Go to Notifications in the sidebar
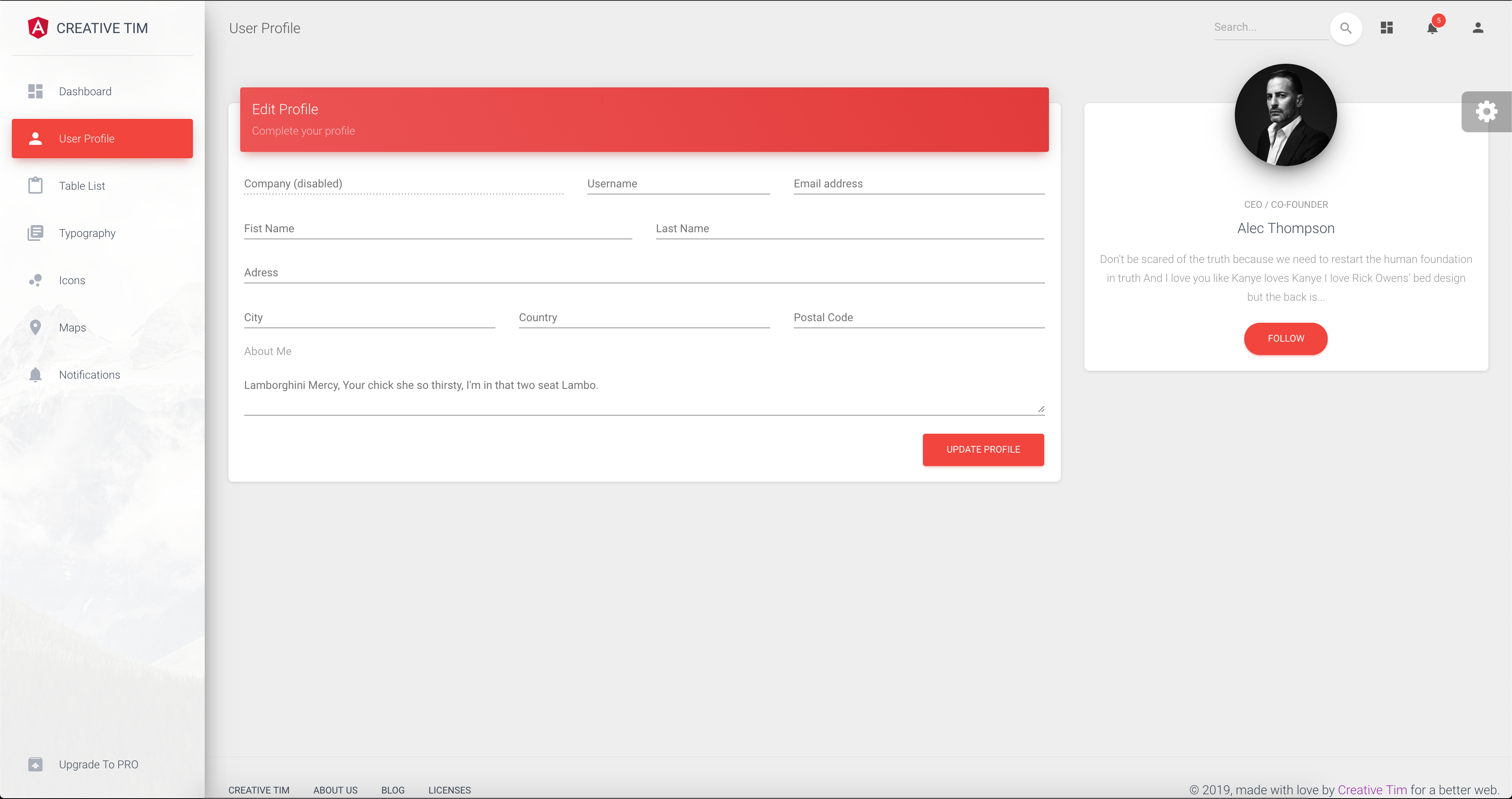The image size is (1512, 799). [89, 375]
